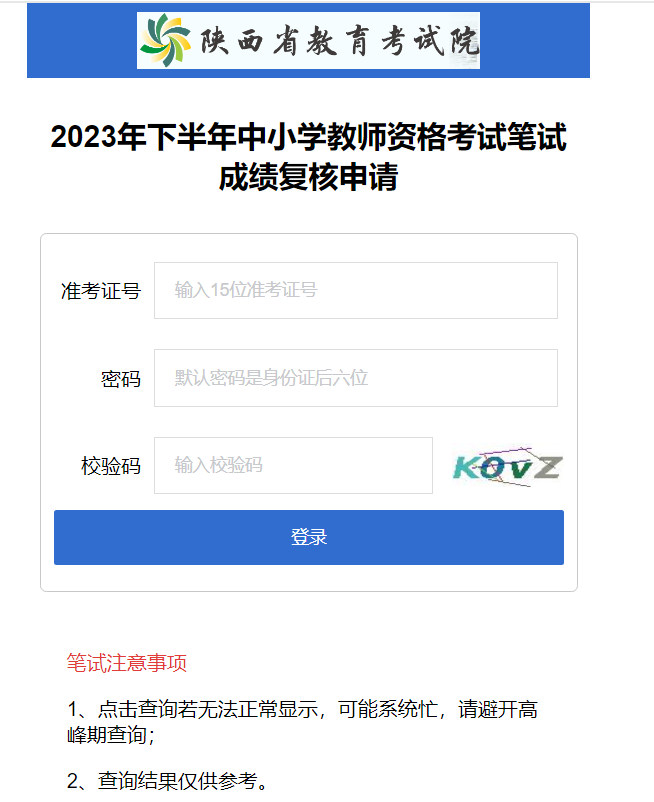Click the letter K in the captcha

[x=464, y=467]
